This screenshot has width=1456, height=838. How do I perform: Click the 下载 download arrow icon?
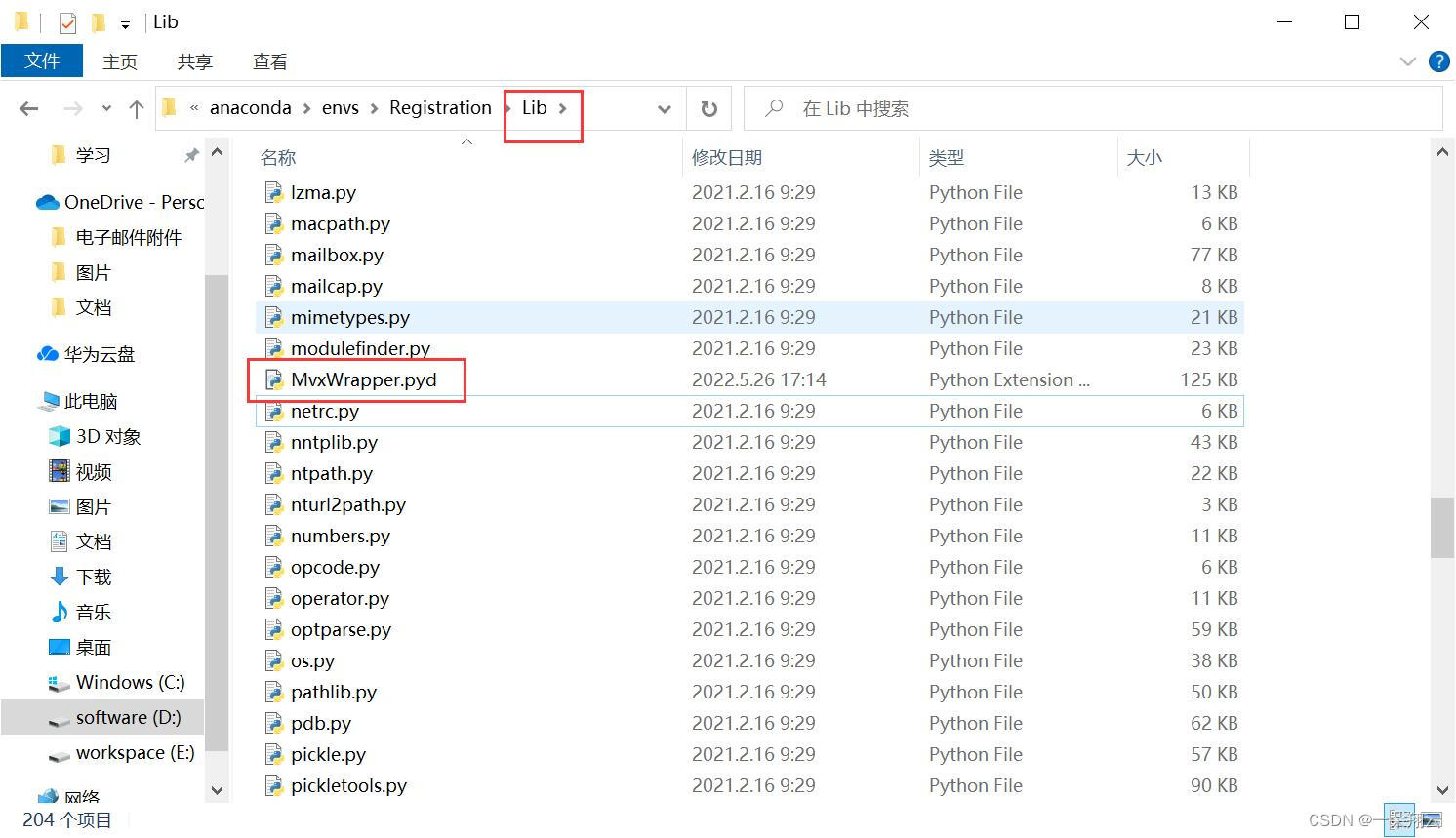60,577
